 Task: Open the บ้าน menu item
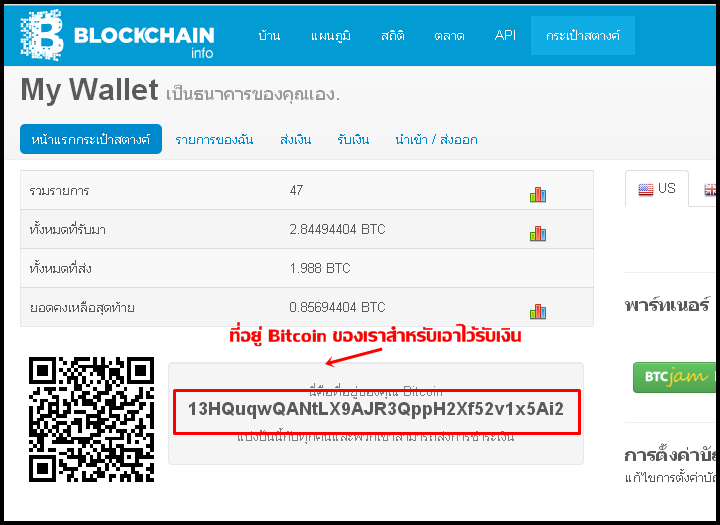pos(269,36)
